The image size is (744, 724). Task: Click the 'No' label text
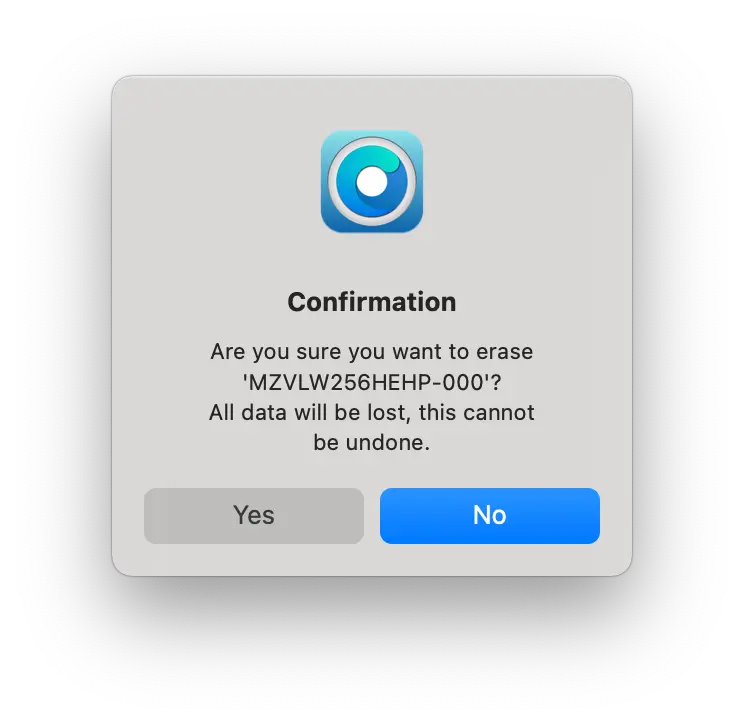[x=490, y=515]
